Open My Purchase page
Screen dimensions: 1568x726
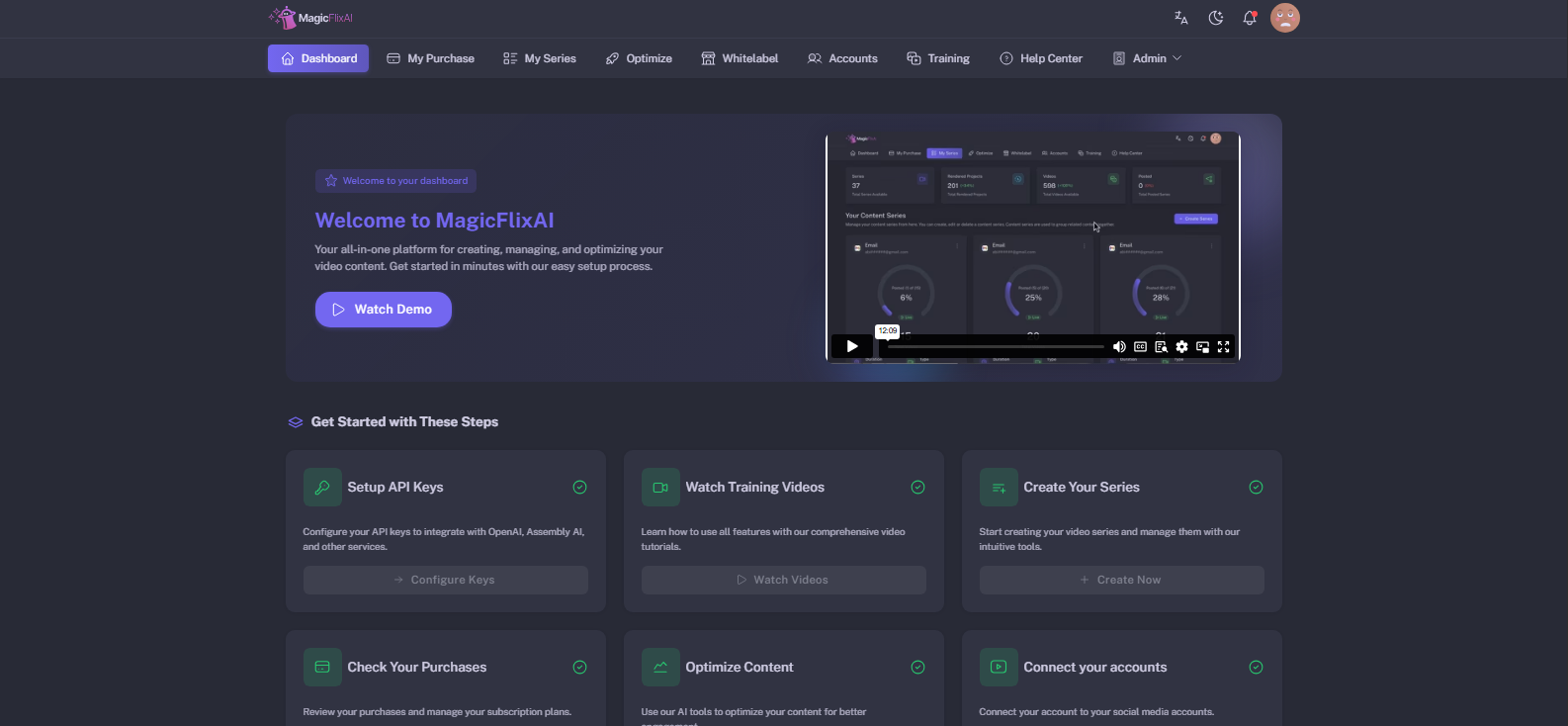[x=430, y=58]
